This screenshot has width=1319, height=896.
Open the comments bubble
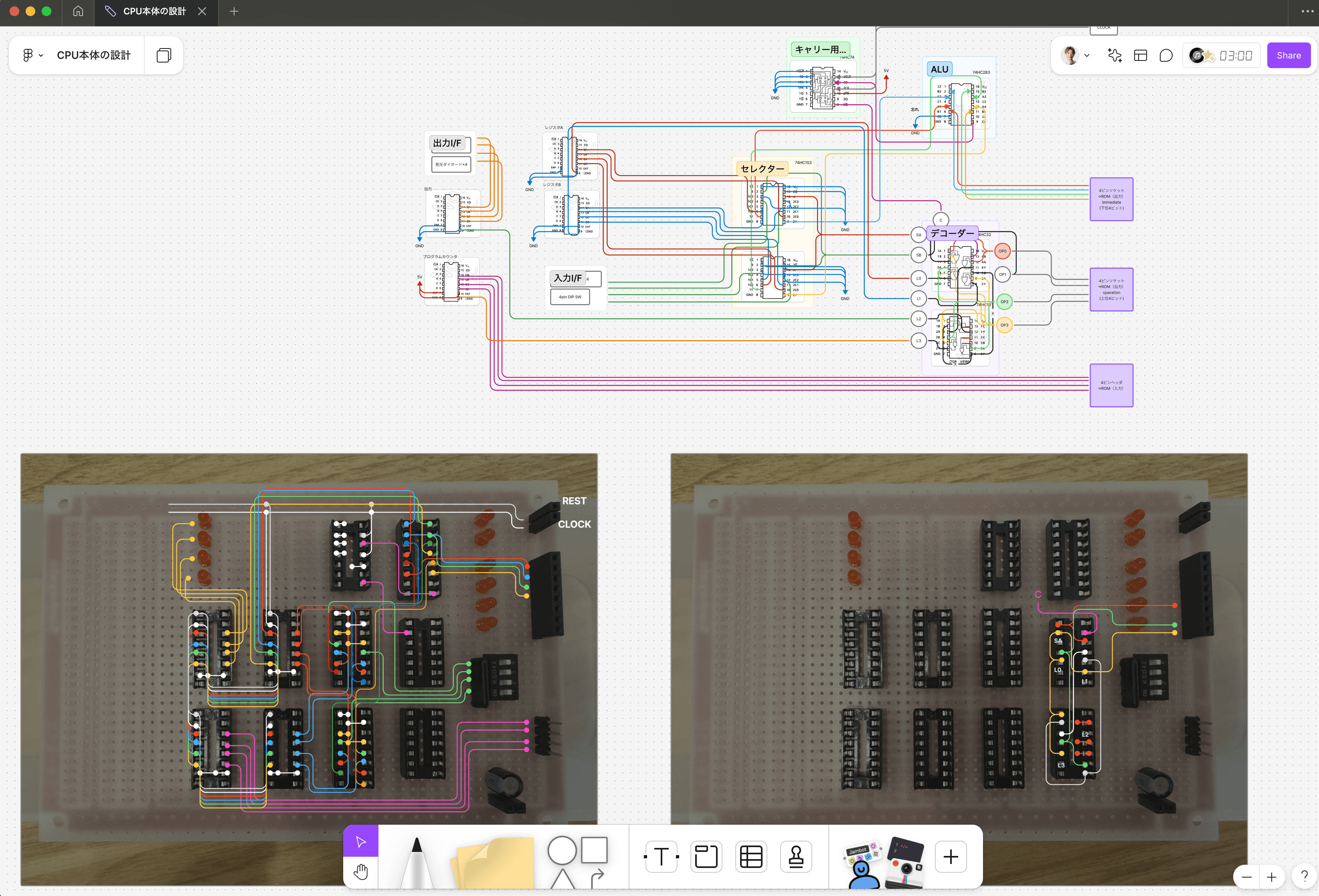tap(1166, 55)
